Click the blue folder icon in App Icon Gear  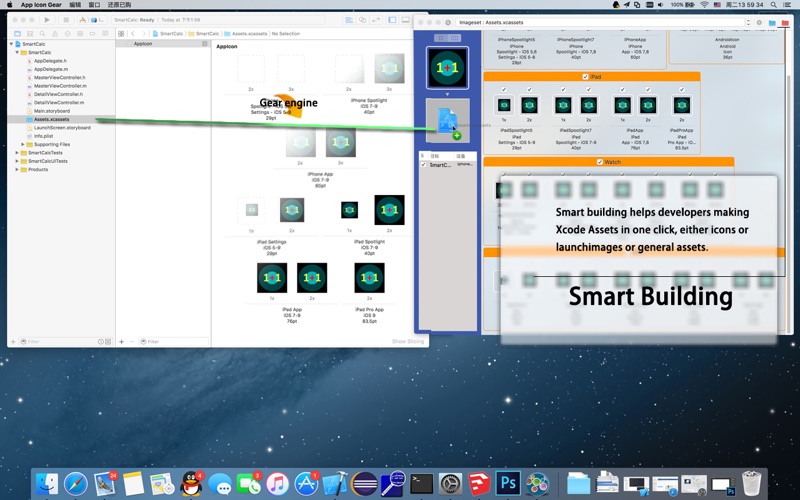tap(772, 22)
